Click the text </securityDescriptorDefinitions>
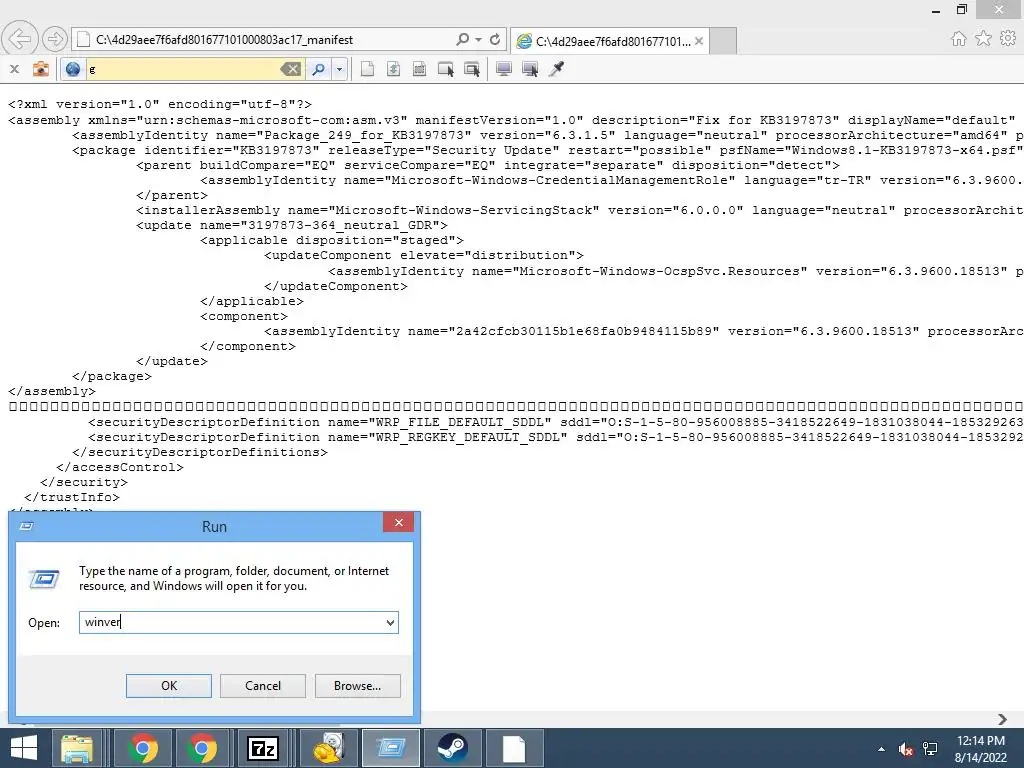Image resolution: width=1024 pixels, height=768 pixels. pyautogui.click(x=200, y=452)
